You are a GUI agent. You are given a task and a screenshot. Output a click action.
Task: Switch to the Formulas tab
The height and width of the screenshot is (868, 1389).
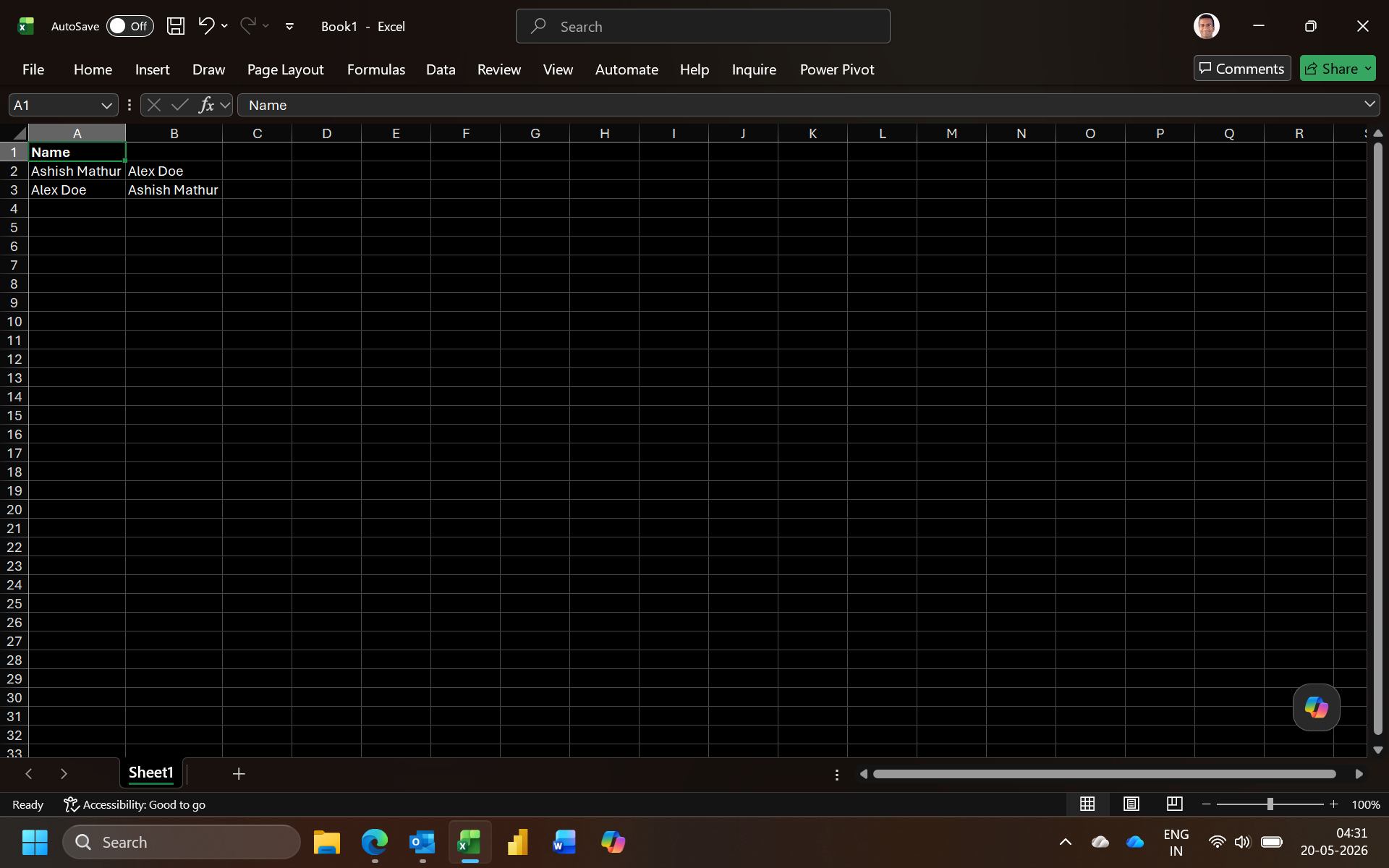pos(375,69)
